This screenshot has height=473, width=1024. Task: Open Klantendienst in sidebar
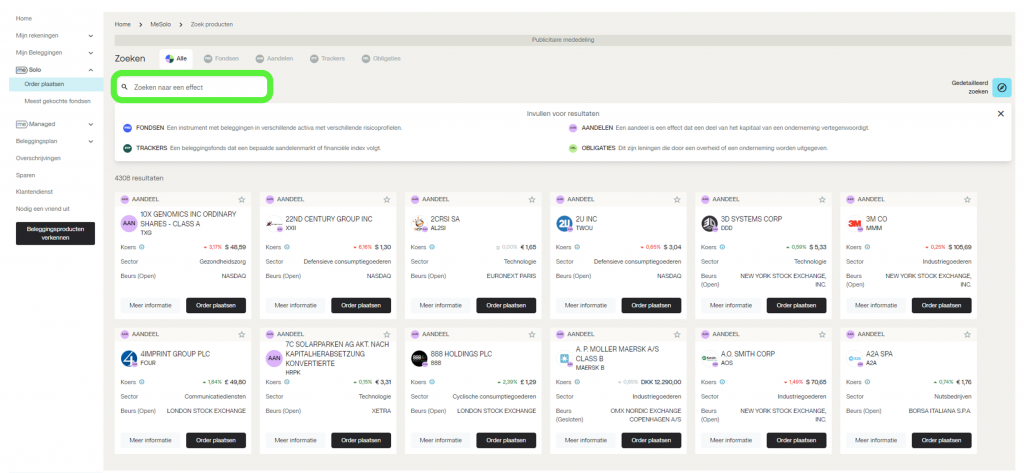(34, 192)
